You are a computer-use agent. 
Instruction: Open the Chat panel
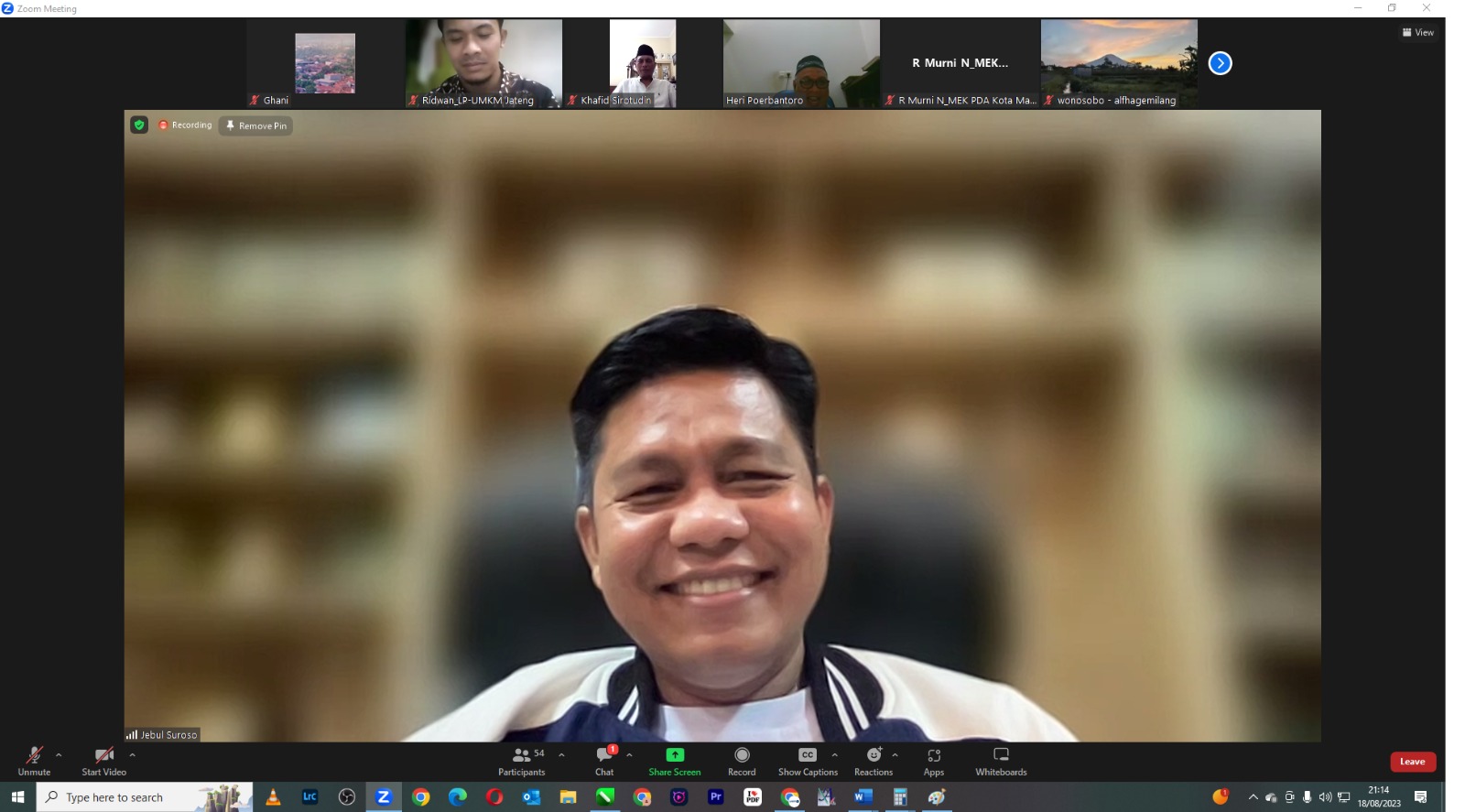click(x=604, y=760)
